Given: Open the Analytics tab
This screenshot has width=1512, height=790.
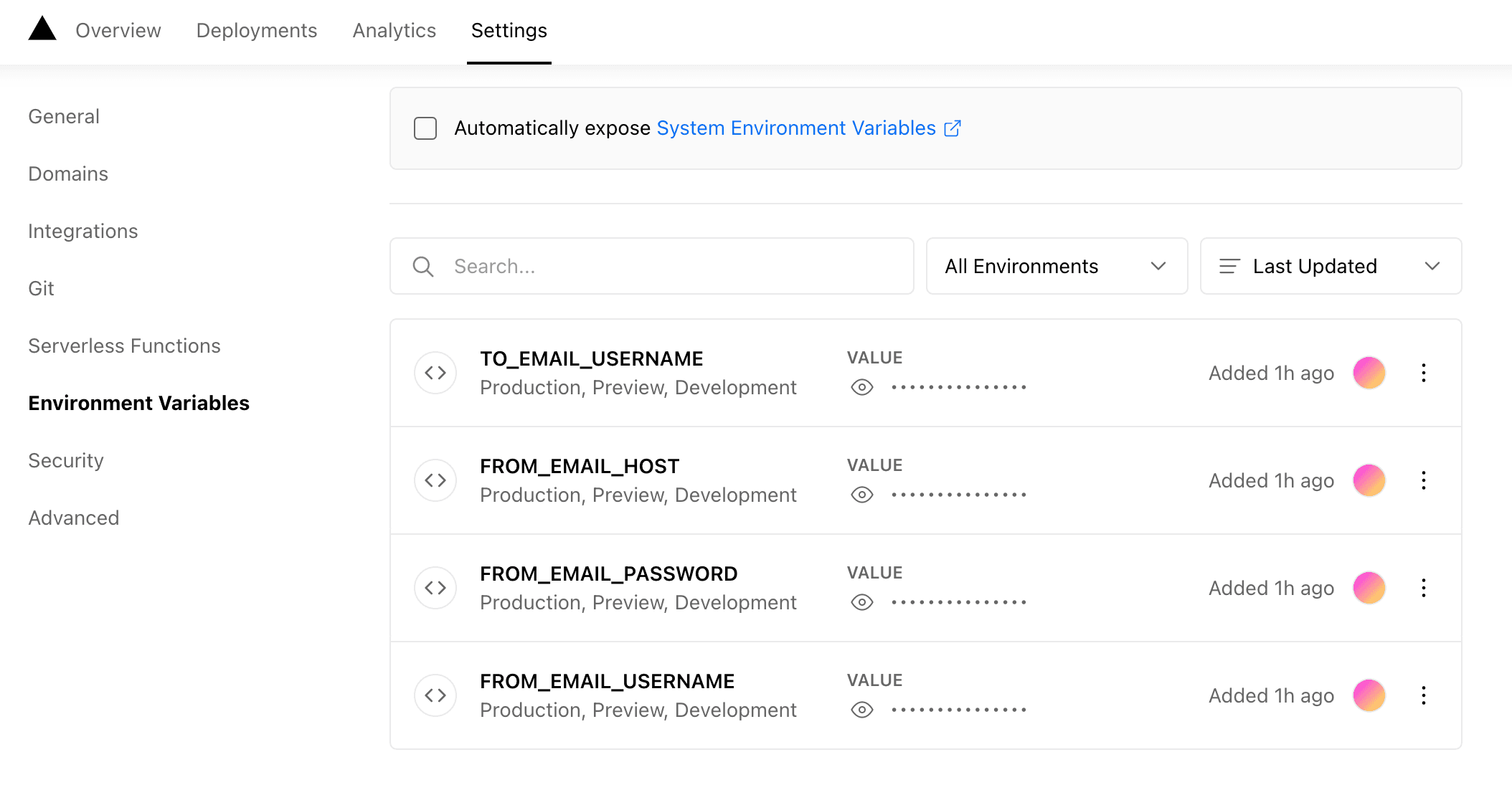Looking at the screenshot, I should [x=394, y=30].
